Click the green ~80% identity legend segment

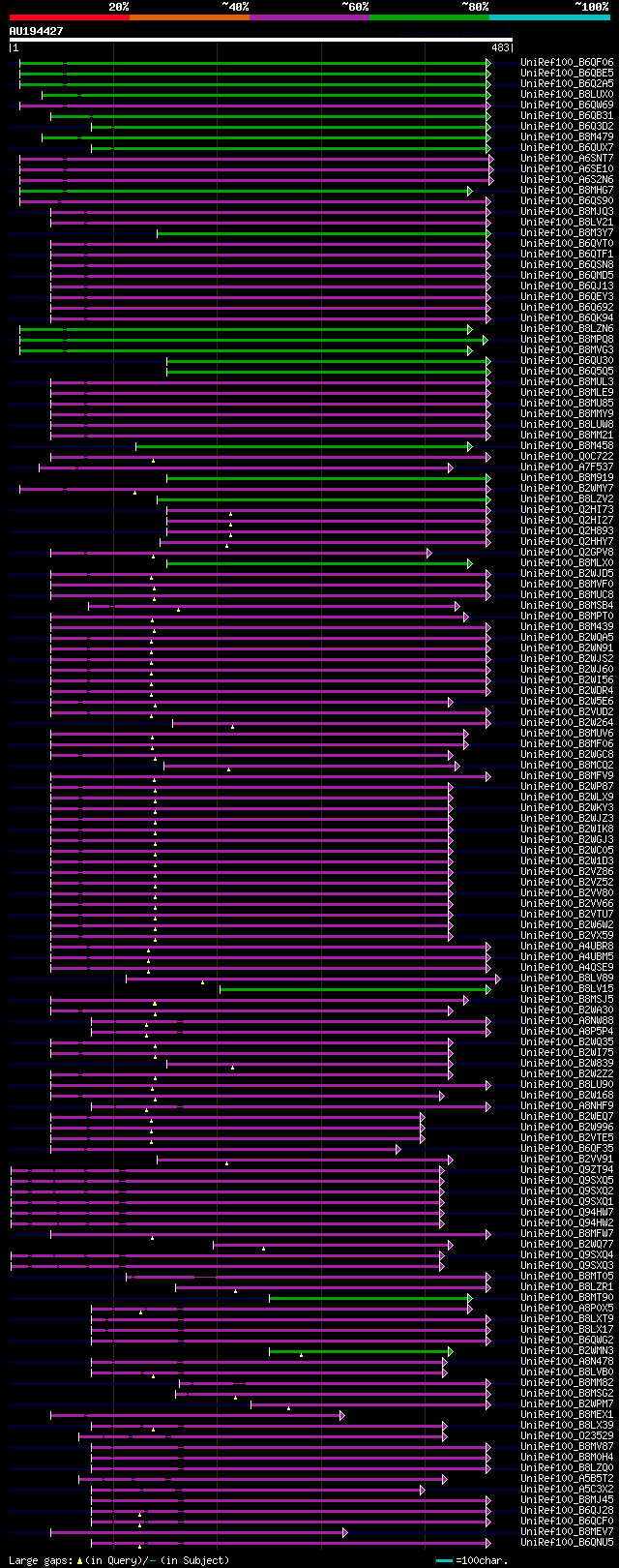[429, 16]
